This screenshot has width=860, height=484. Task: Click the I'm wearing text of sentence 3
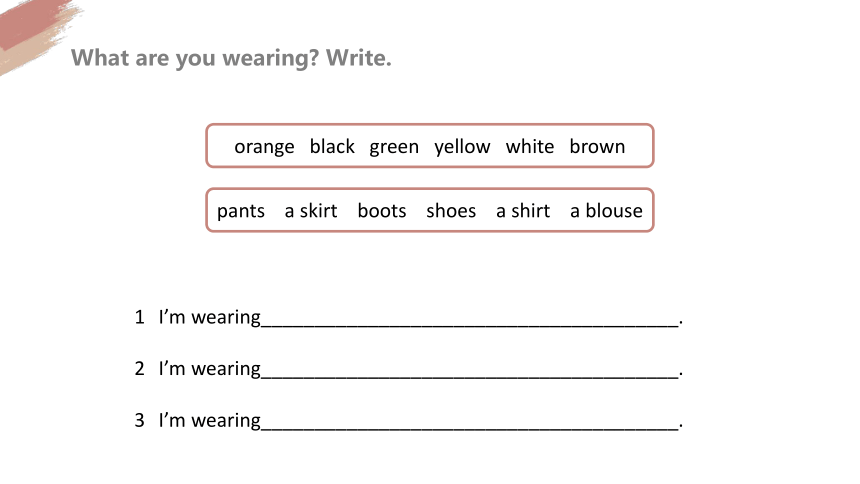pos(210,421)
